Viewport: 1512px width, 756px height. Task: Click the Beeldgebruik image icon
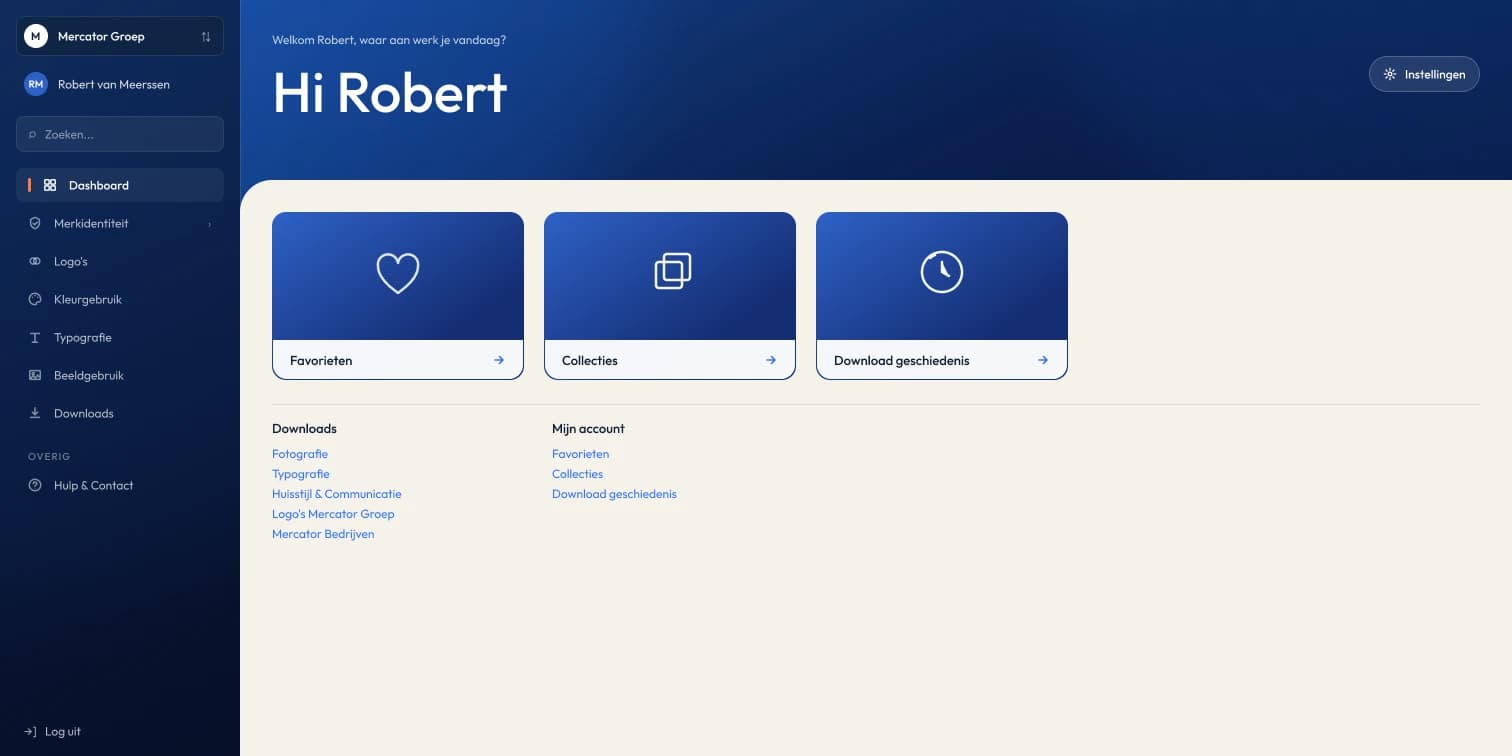tap(35, 375)
